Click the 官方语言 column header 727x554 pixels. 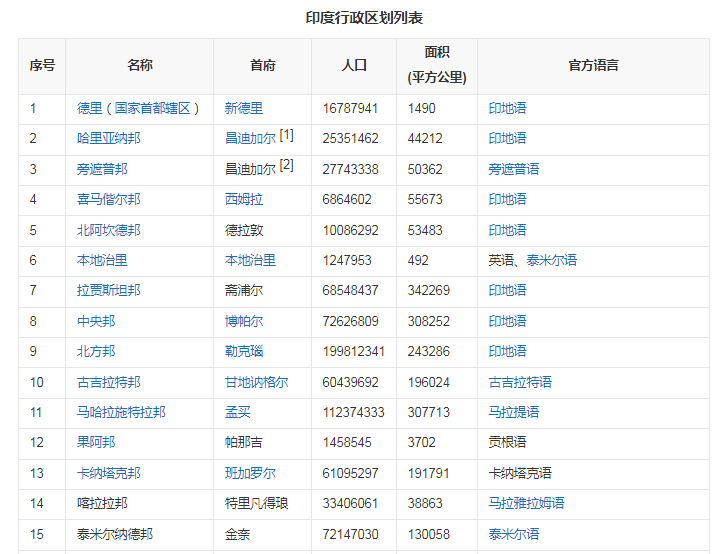pos(593,65)
